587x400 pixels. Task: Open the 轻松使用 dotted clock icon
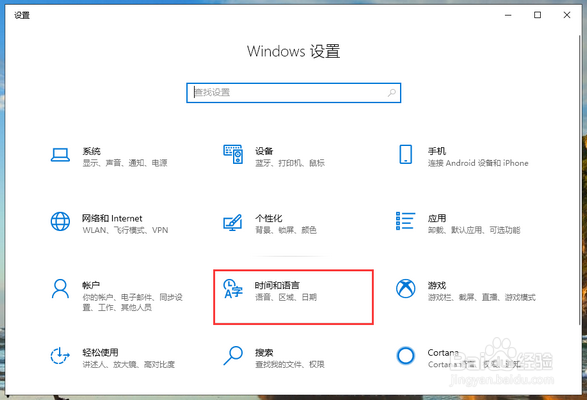[x=60, y=355]
